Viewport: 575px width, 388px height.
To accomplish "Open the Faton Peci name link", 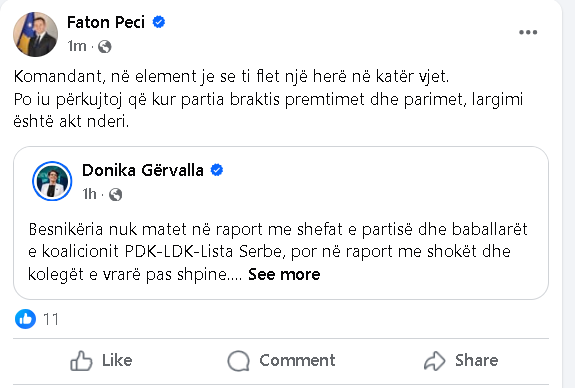I will tap(106, 22).
